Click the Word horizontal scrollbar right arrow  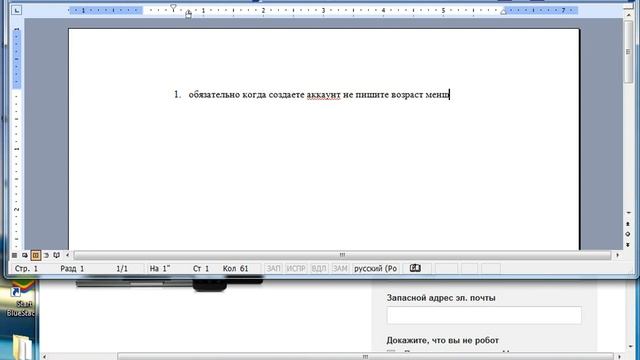[x=617, y=255]
